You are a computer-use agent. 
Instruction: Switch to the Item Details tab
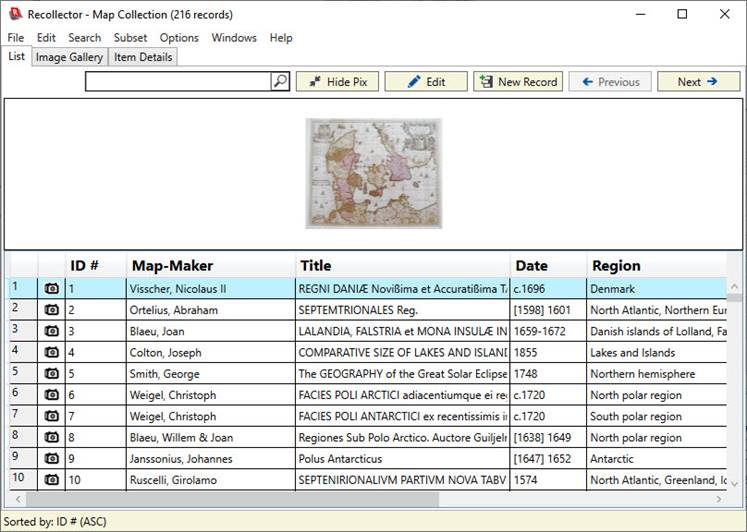pos(143,57)
